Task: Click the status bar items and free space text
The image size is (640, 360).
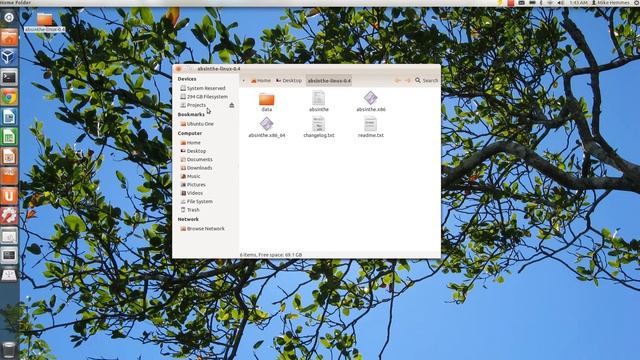Action: coord(271,255)
